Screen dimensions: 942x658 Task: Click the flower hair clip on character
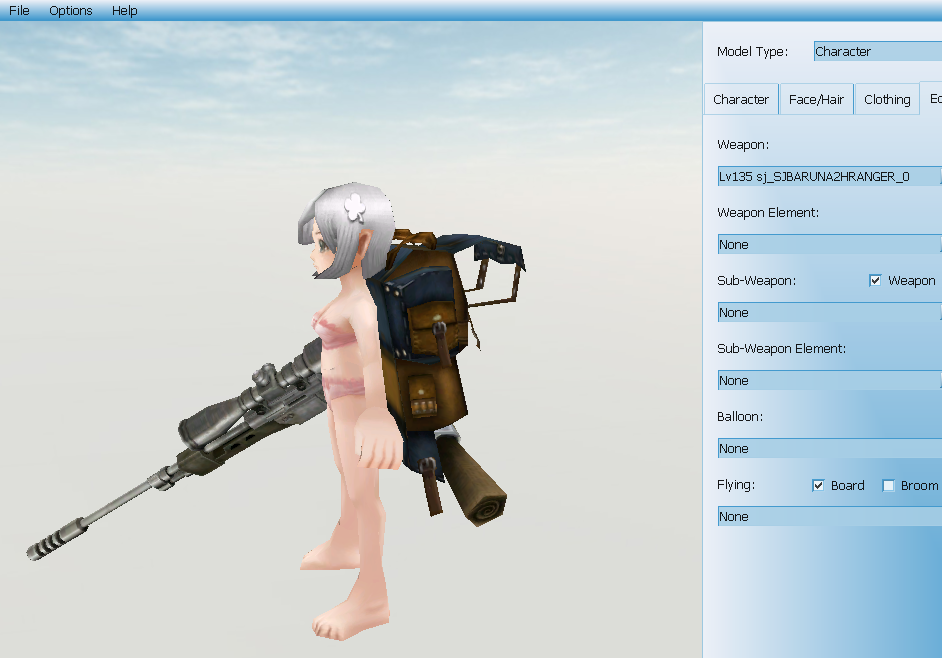tap(355, 206)
